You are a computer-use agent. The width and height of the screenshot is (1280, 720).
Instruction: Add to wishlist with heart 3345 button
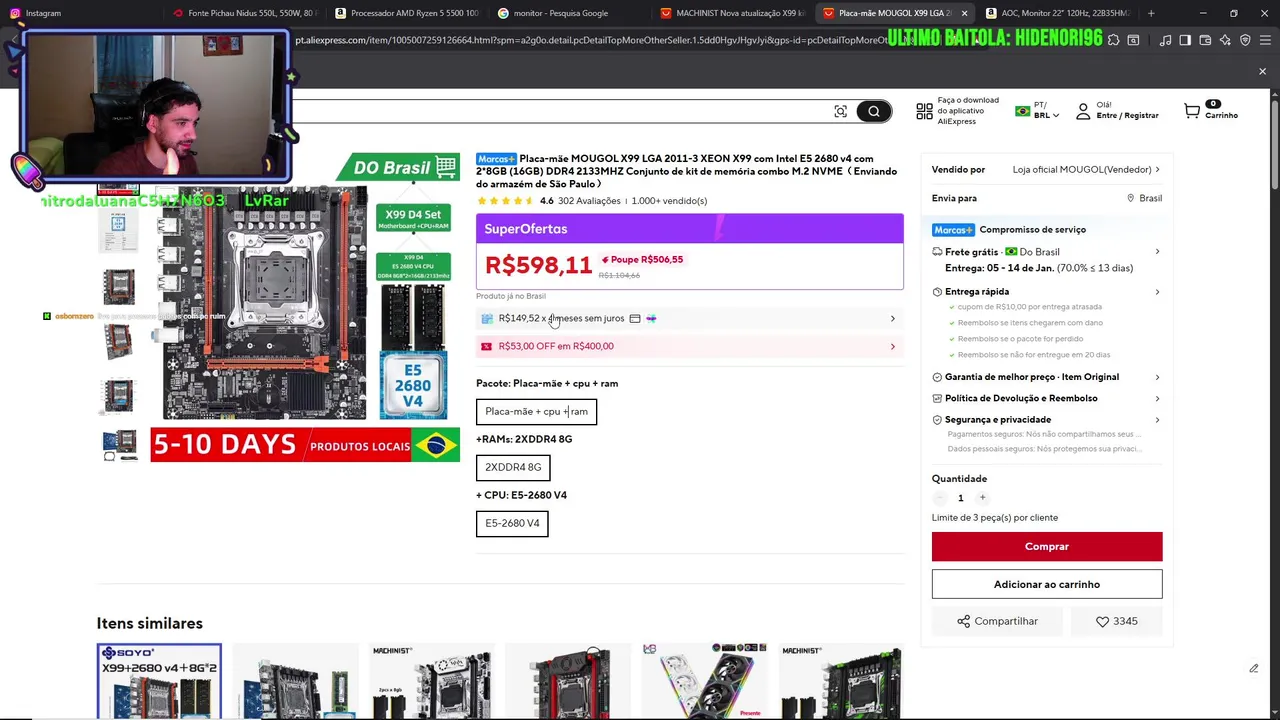point(1116,621)
